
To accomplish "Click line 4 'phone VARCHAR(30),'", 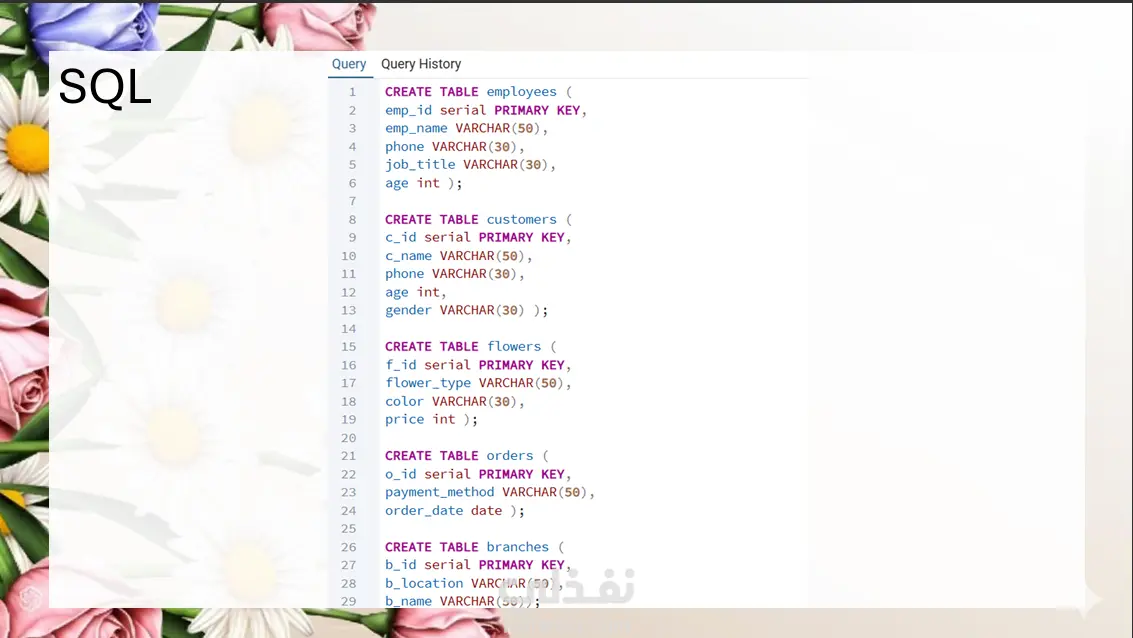I will 455,147.
